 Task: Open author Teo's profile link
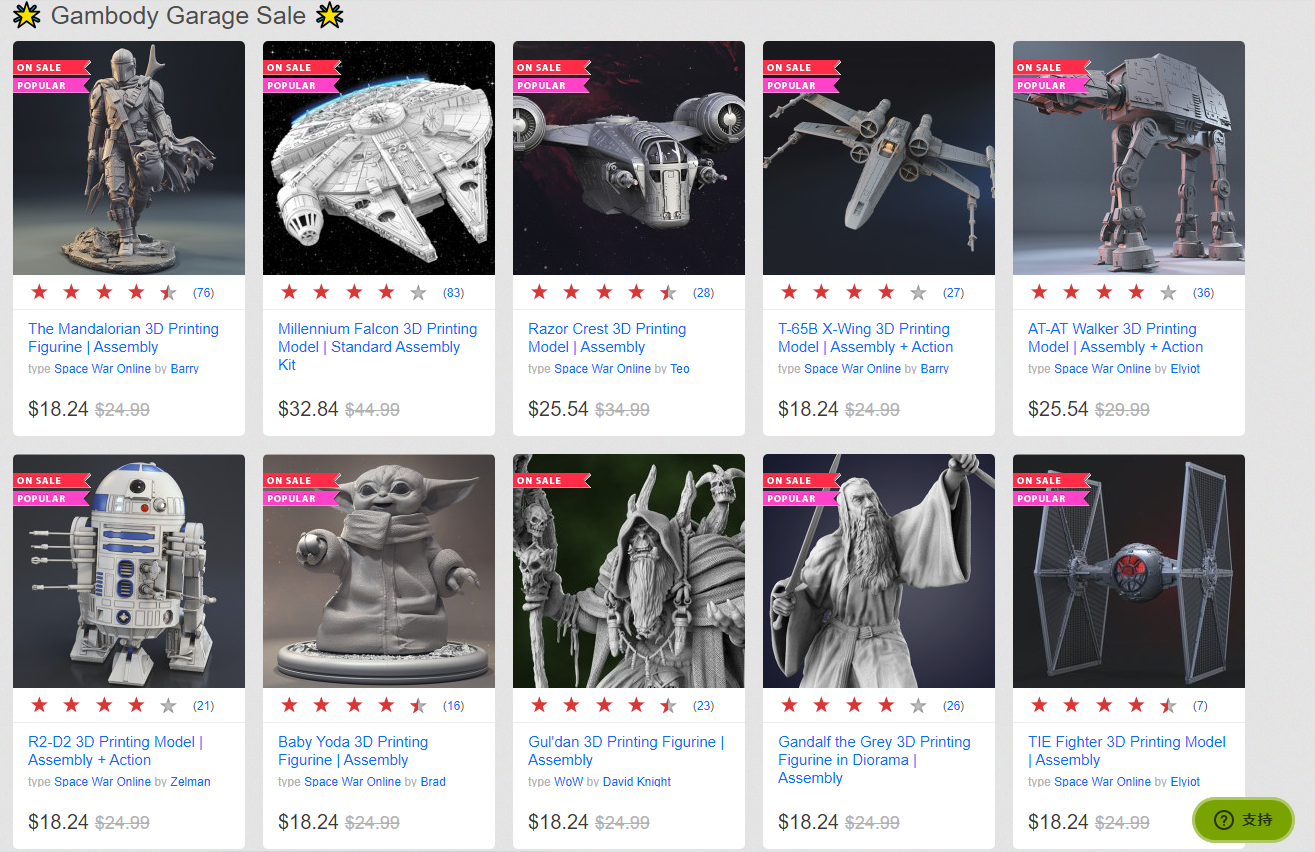(x=680, y=369)
